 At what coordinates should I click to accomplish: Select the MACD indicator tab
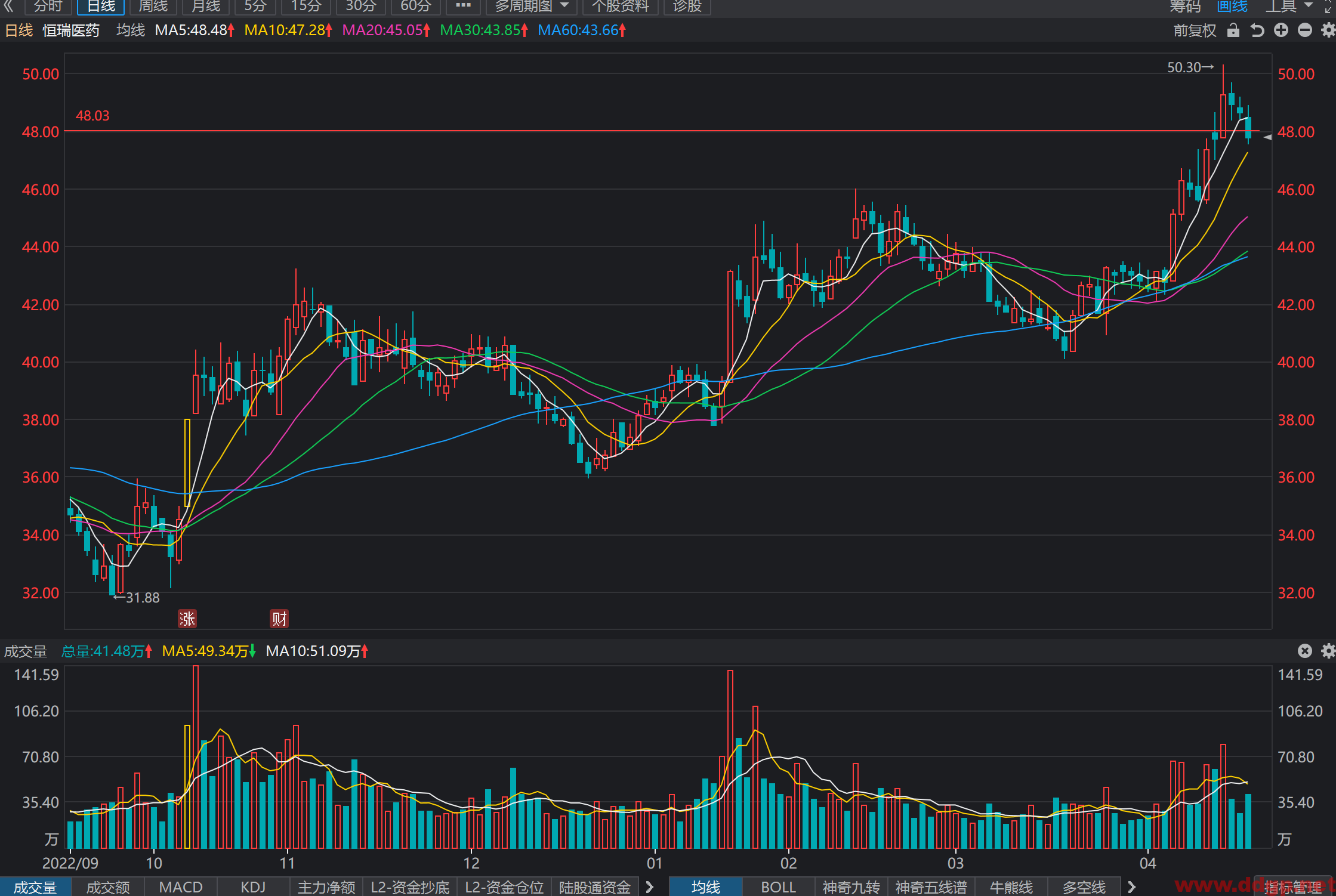click(x=181, y=887)
